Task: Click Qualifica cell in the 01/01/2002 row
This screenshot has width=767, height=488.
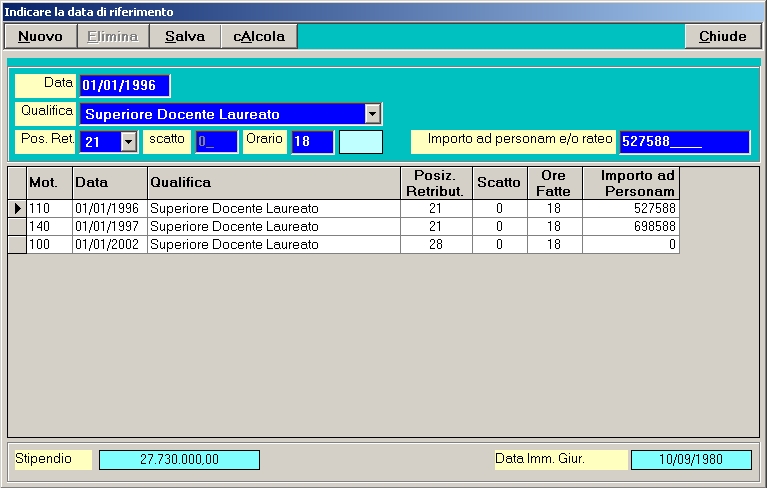Action: tap(274, 244)
